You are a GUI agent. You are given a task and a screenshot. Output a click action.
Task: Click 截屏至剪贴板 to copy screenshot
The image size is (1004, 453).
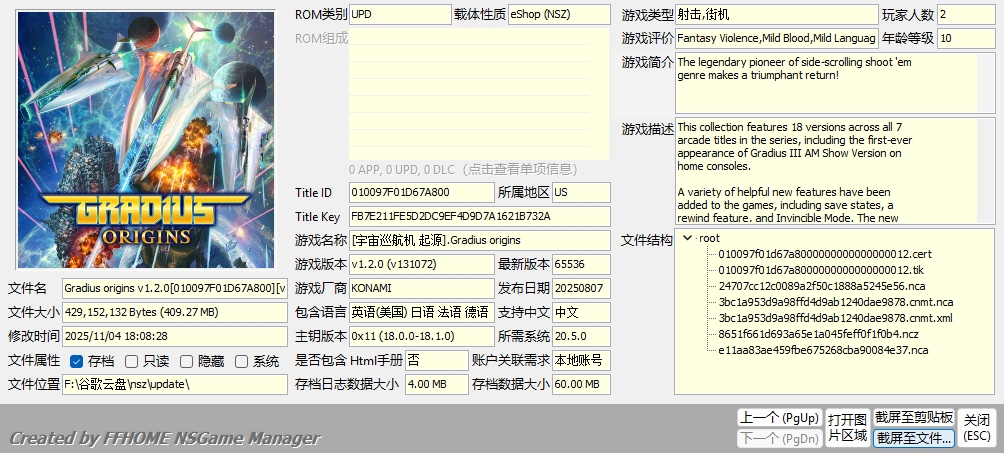point(914,418)
